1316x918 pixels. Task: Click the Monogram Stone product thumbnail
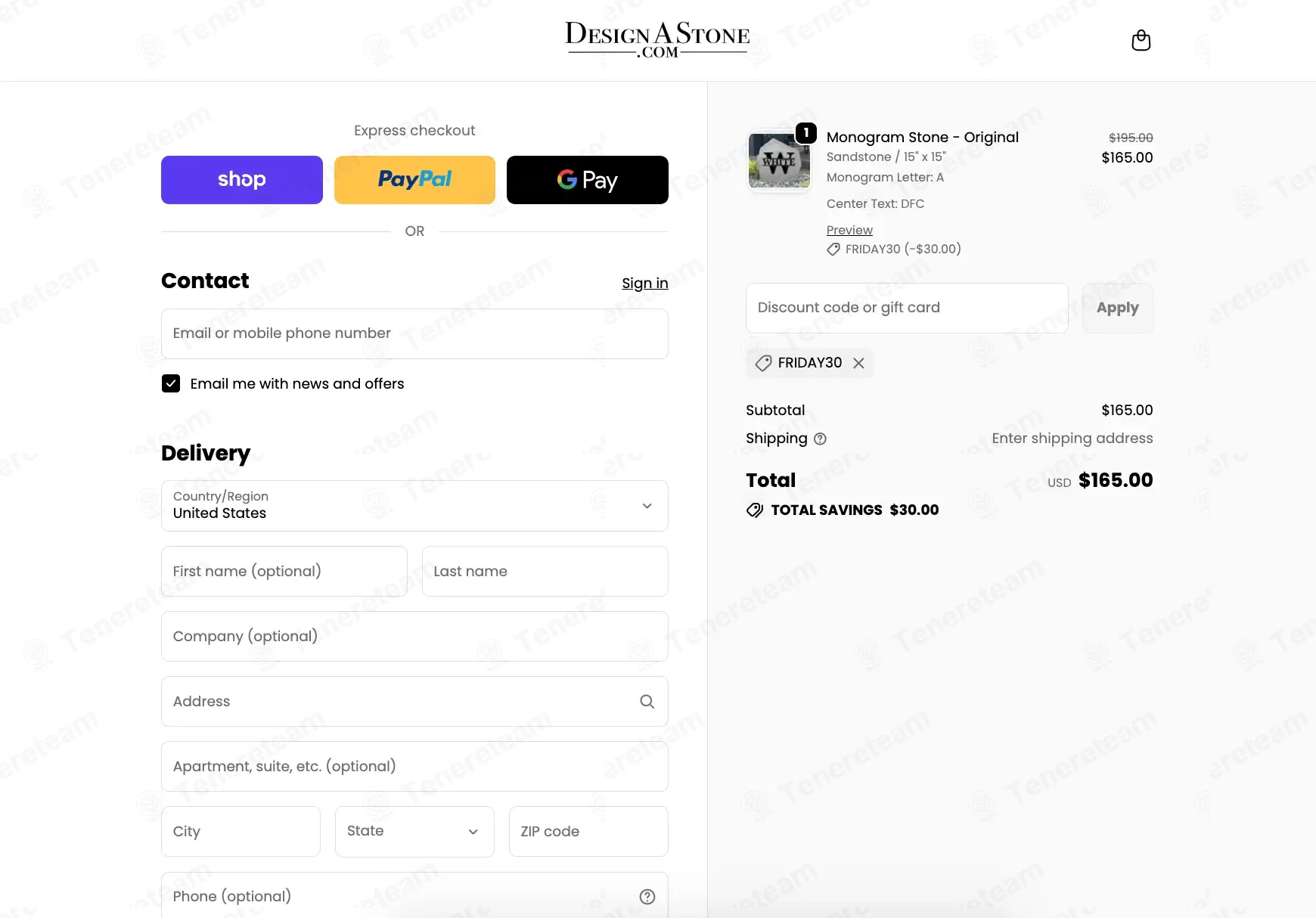pos(778,160)
